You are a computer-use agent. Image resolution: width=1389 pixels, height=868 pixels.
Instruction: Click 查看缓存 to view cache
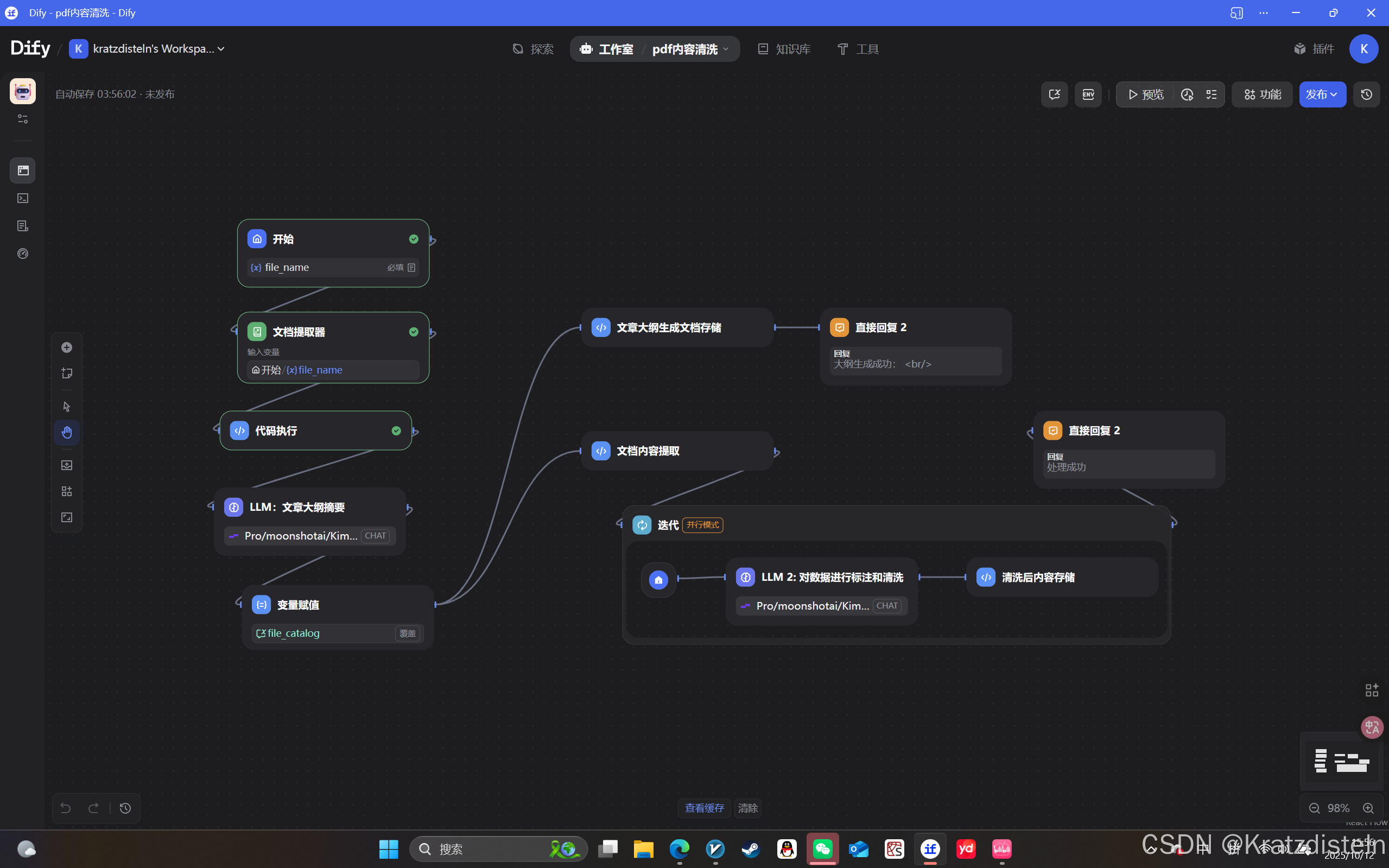[704, 808]
